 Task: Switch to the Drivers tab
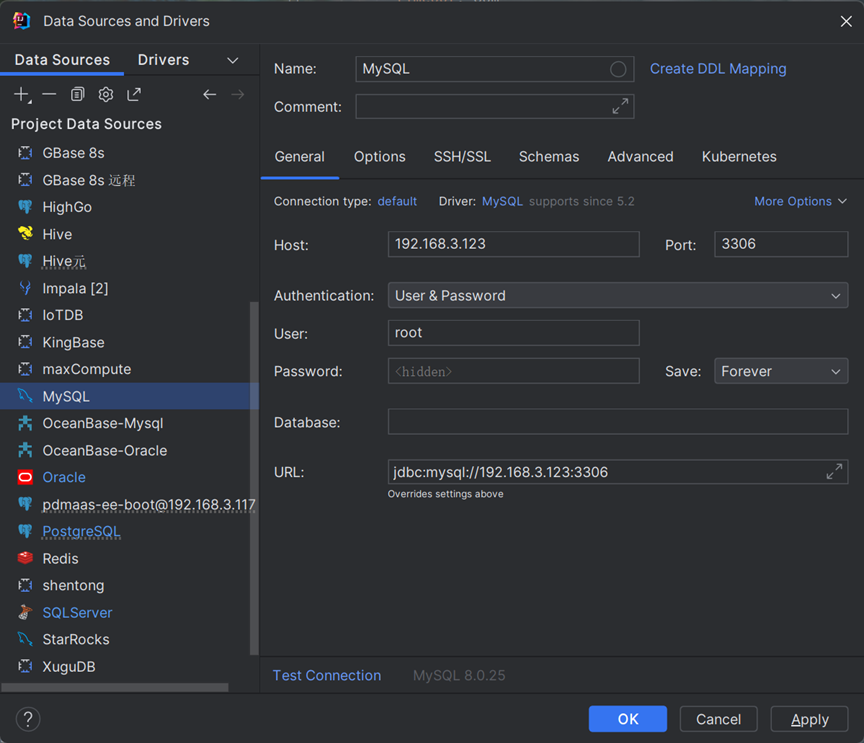(x=163, y=60)
